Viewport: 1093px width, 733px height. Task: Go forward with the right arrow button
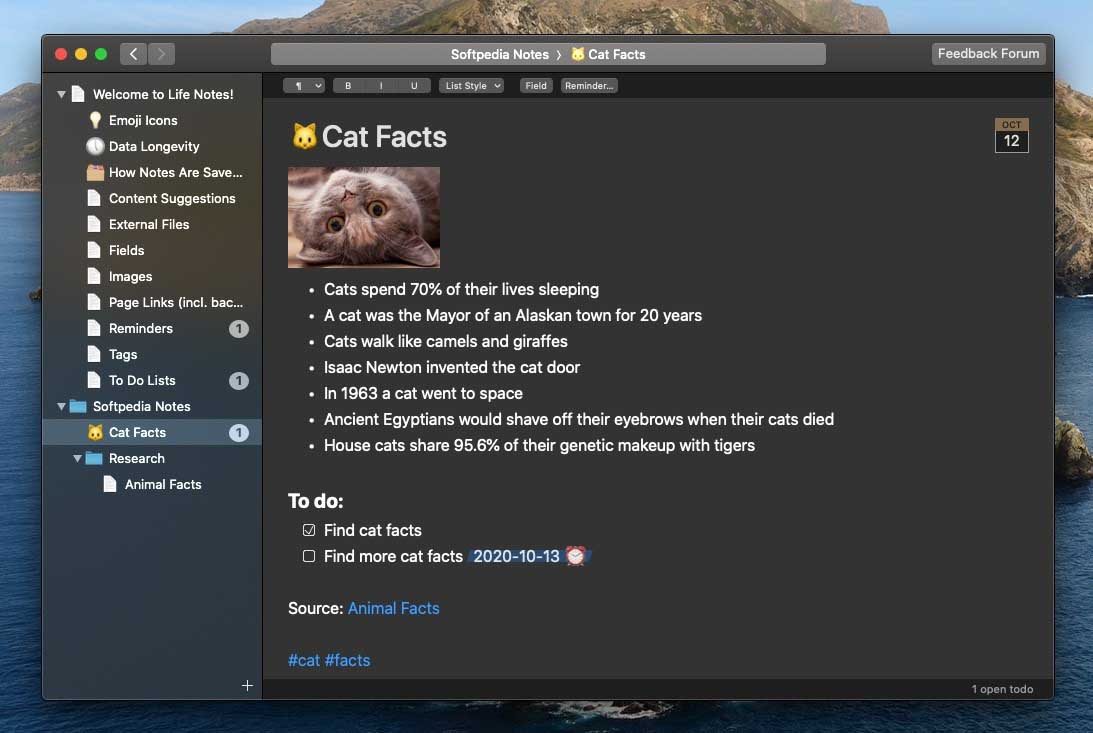point(161,54)
